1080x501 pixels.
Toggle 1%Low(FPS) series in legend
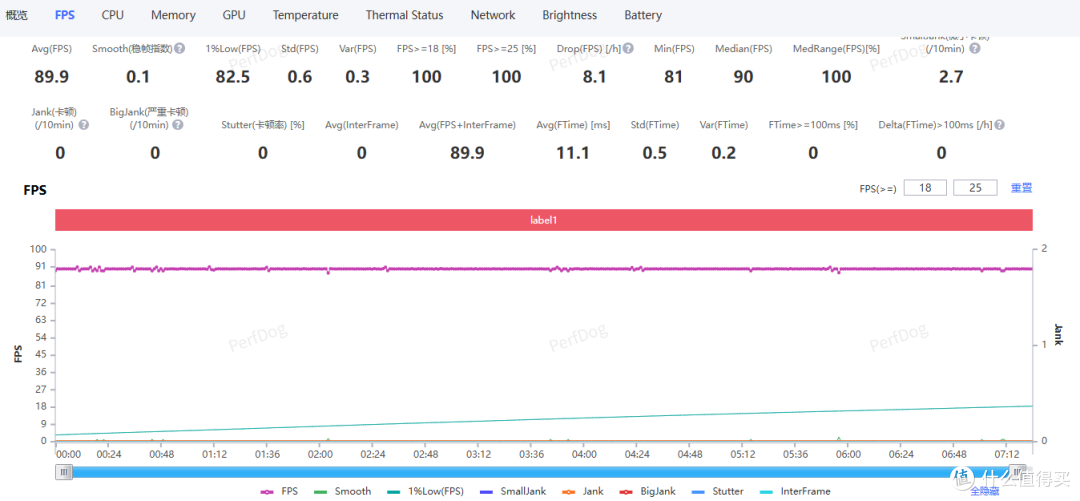click(x=425, y=491)
